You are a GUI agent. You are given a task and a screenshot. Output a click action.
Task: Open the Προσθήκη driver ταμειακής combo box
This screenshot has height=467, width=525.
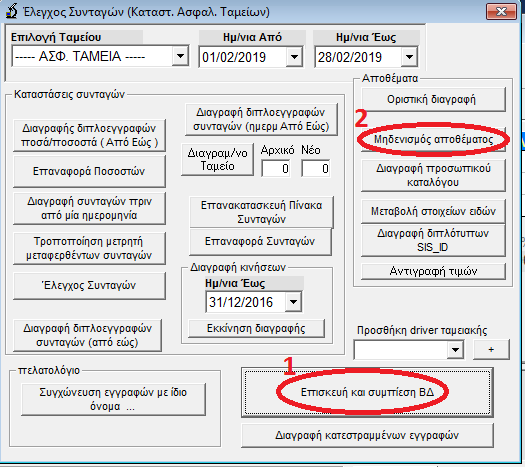click(455, 350)
